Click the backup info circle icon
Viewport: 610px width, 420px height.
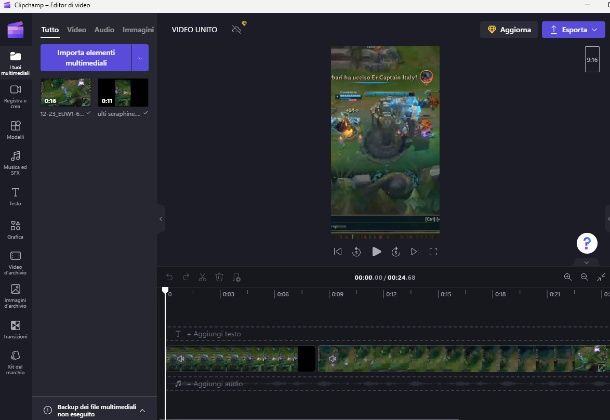[47, 410]
